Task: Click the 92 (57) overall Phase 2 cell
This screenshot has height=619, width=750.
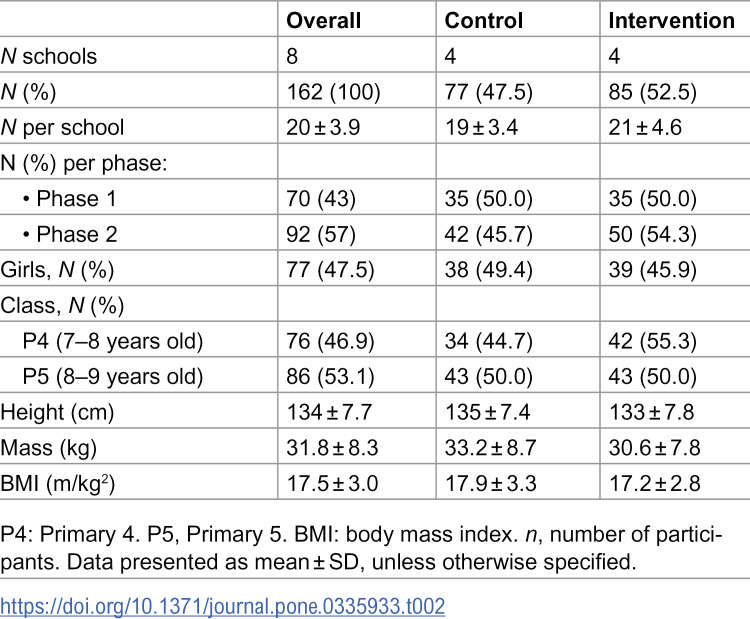Action: 321,234
